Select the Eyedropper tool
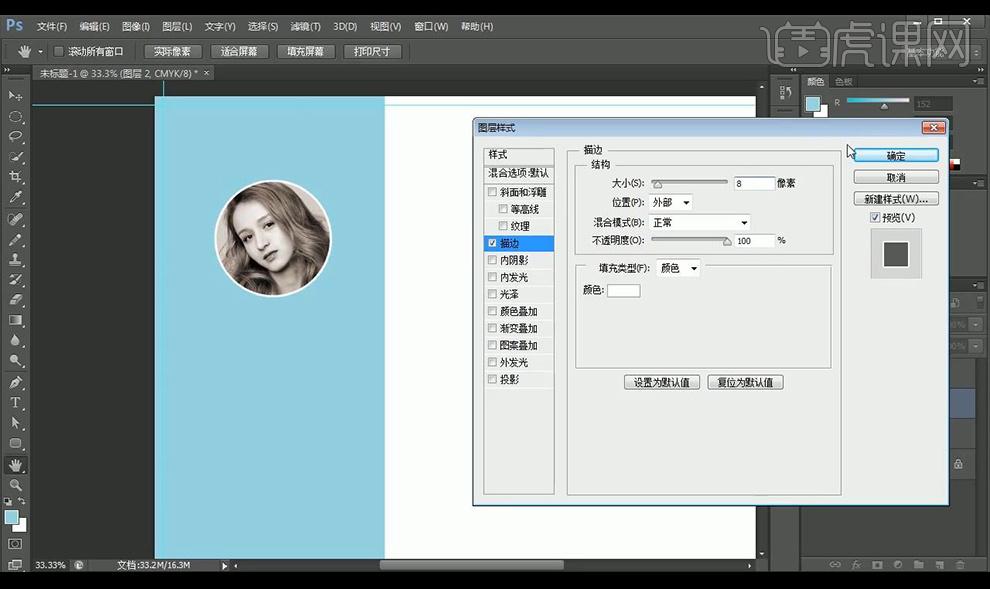Viewport: 990px width, 589px height. [x=15, y=198]
